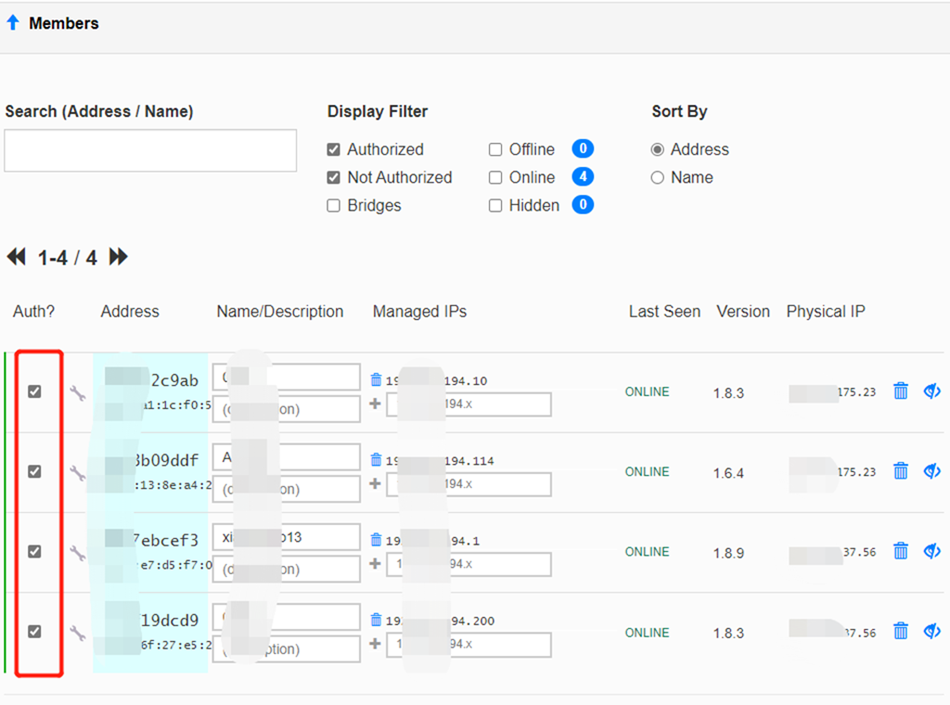Enable the Online display filter
This screenshot has height=705, width=950.
496,177
